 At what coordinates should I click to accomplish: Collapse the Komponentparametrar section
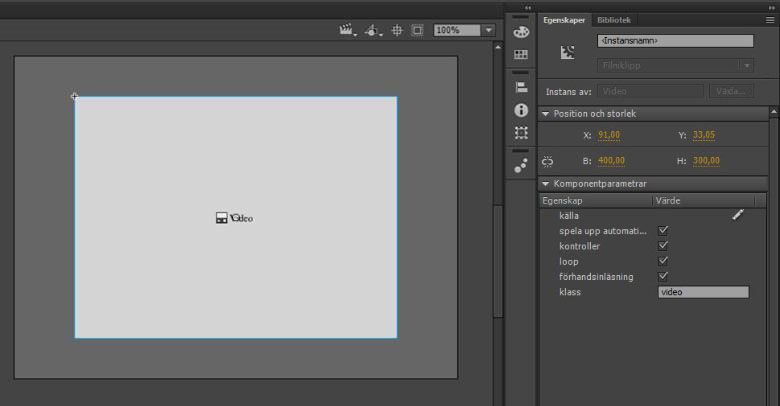[545, 184]
